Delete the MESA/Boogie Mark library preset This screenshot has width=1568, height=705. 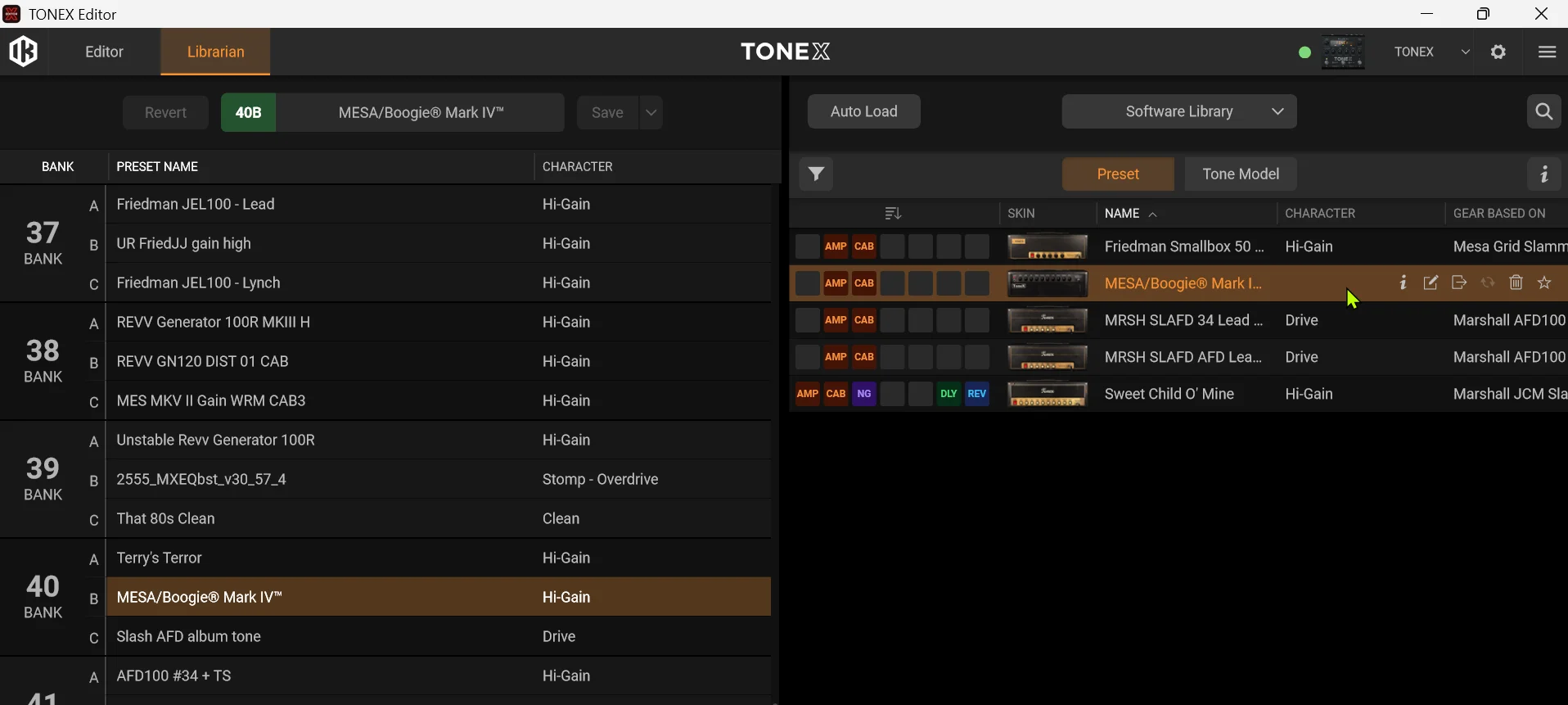(x=1516, y=283)
